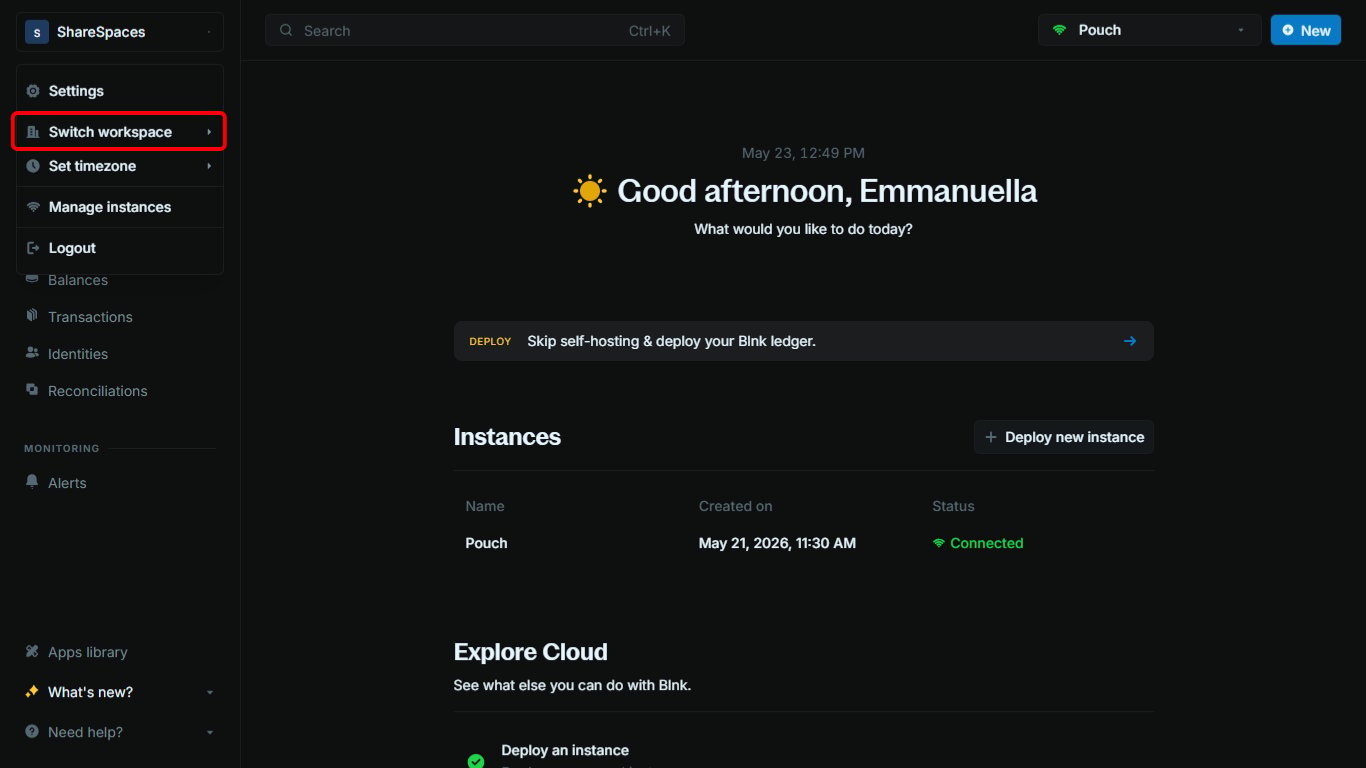Click the blue New button

(1306, 30)
